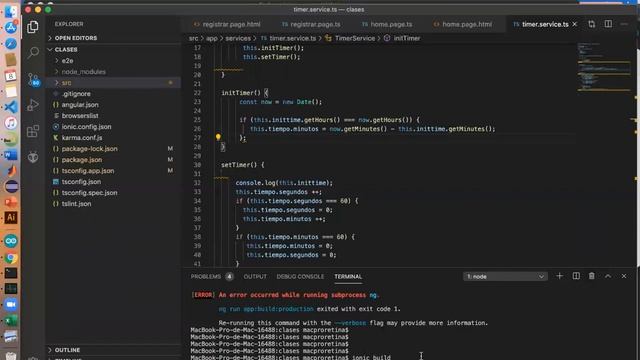Close the terminal panel

click(x=624, y=276)
